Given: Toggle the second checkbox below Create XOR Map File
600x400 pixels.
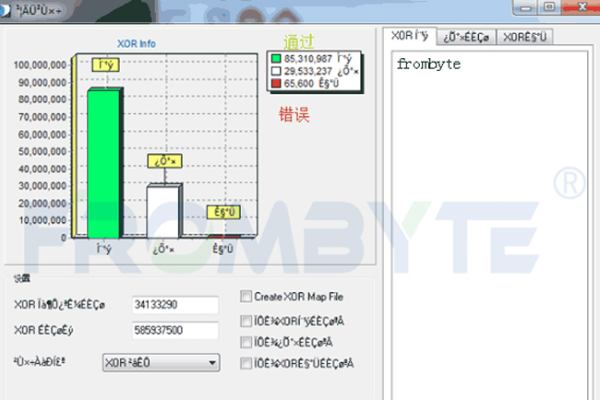Looking at the screenshot, I should click(246, 321).
